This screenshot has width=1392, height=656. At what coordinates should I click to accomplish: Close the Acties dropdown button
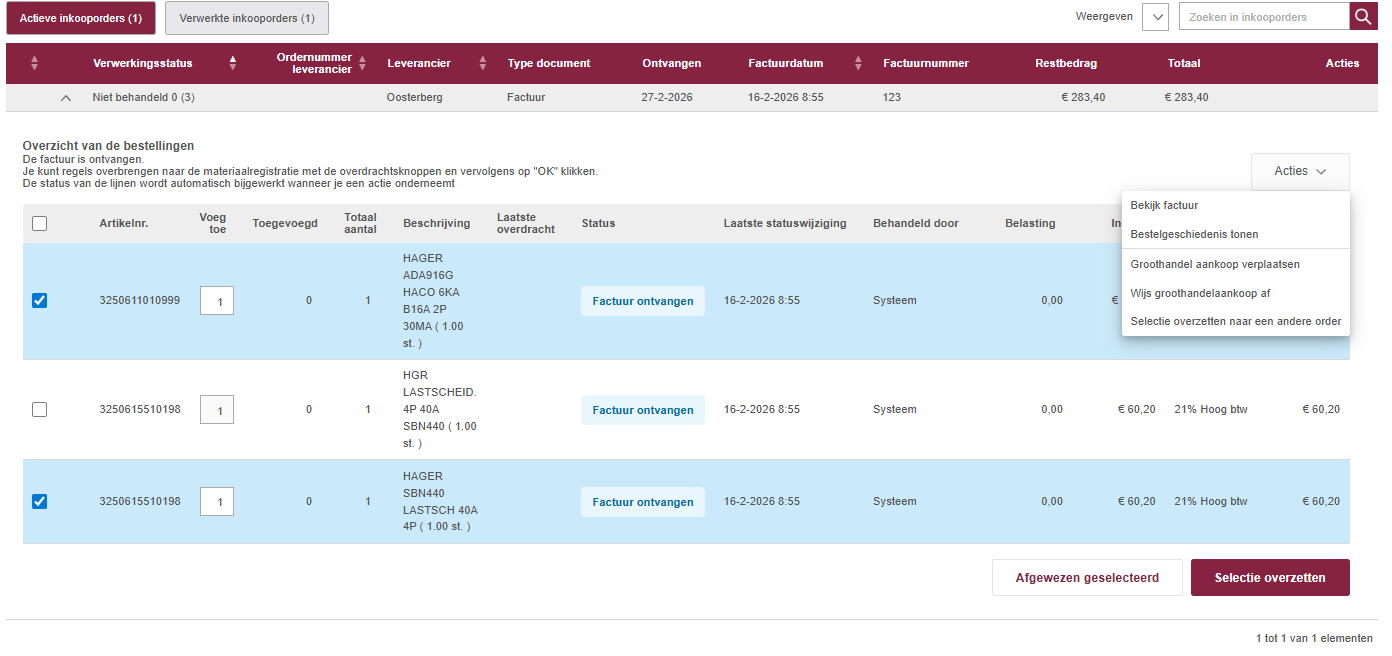1299,171
